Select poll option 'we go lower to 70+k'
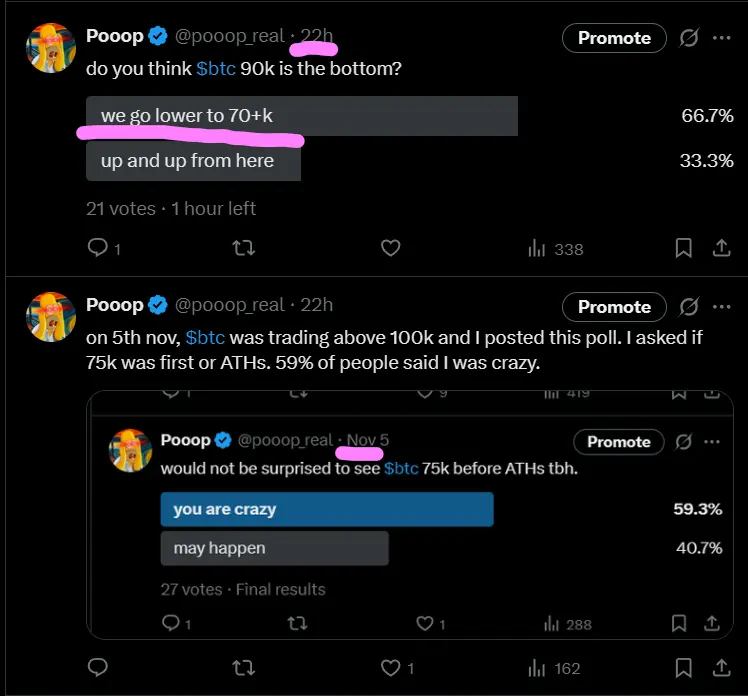 click(x=301, y=116)
